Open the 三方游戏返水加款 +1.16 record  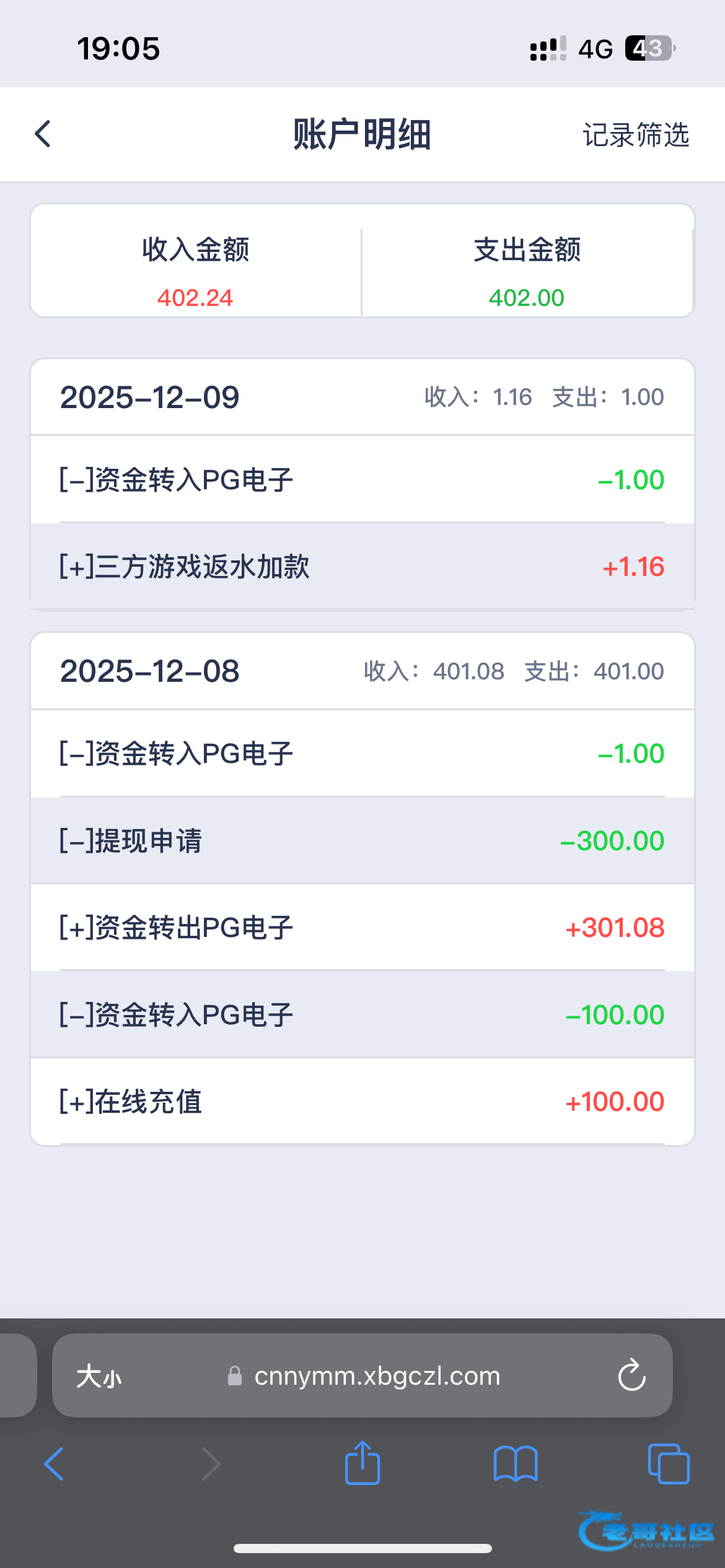362,566
